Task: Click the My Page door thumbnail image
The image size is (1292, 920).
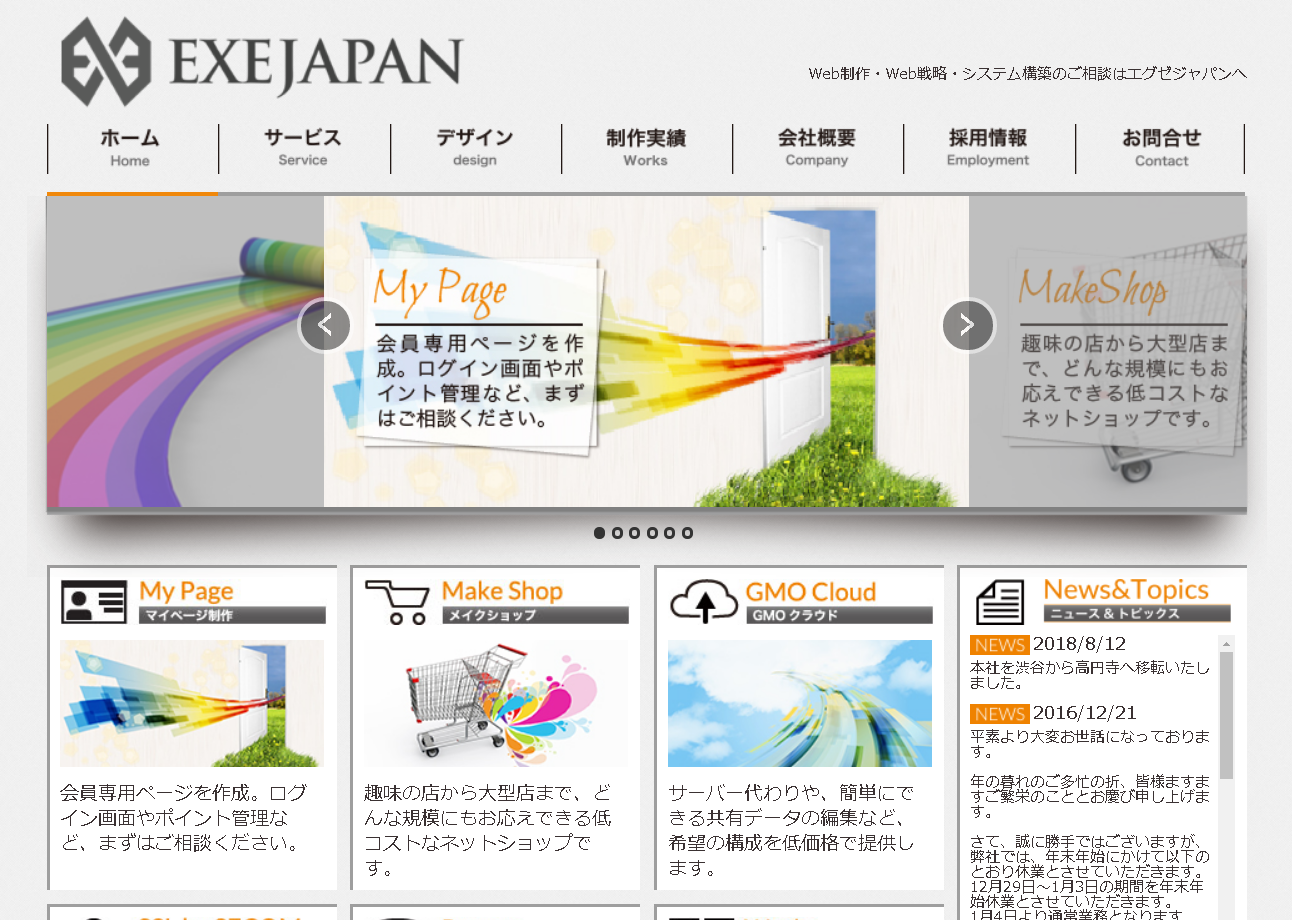Action: pyautogui.click(x=192, y=704)
